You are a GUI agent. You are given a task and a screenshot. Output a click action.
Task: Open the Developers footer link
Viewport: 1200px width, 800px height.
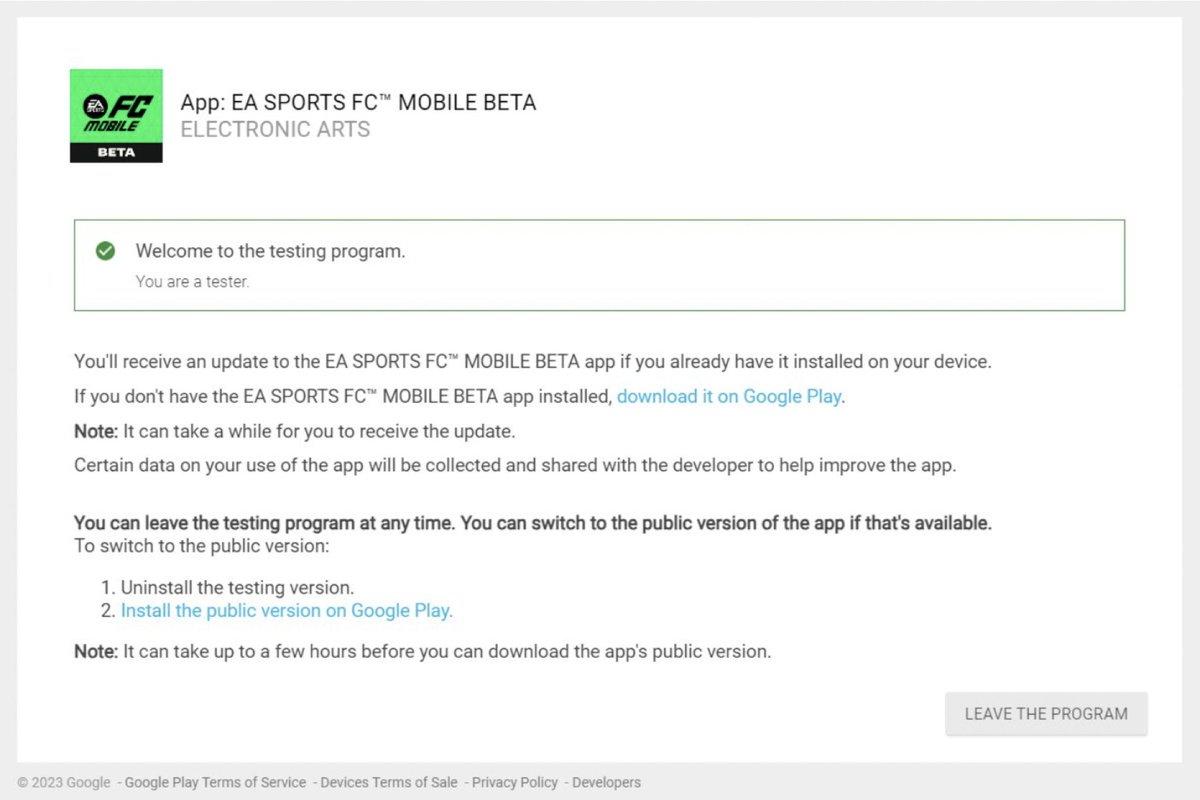[606, 782]
